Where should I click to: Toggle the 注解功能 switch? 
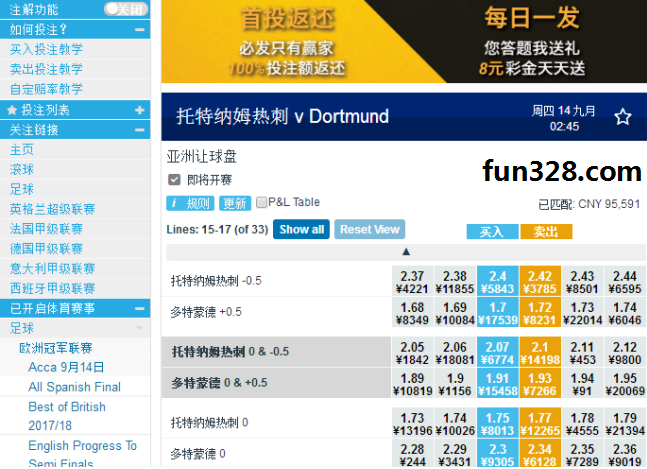126,9
